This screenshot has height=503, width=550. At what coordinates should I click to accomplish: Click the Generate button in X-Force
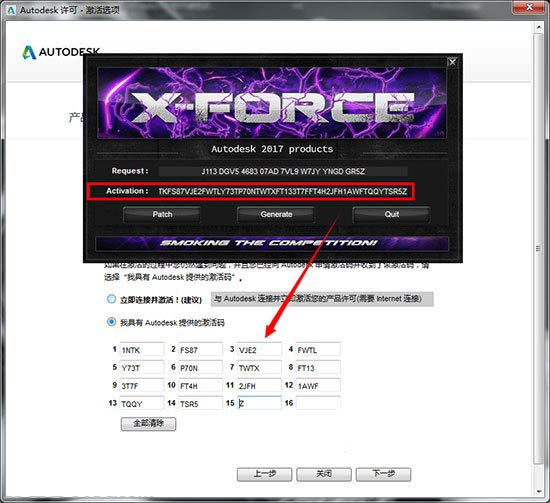(276, 214)
